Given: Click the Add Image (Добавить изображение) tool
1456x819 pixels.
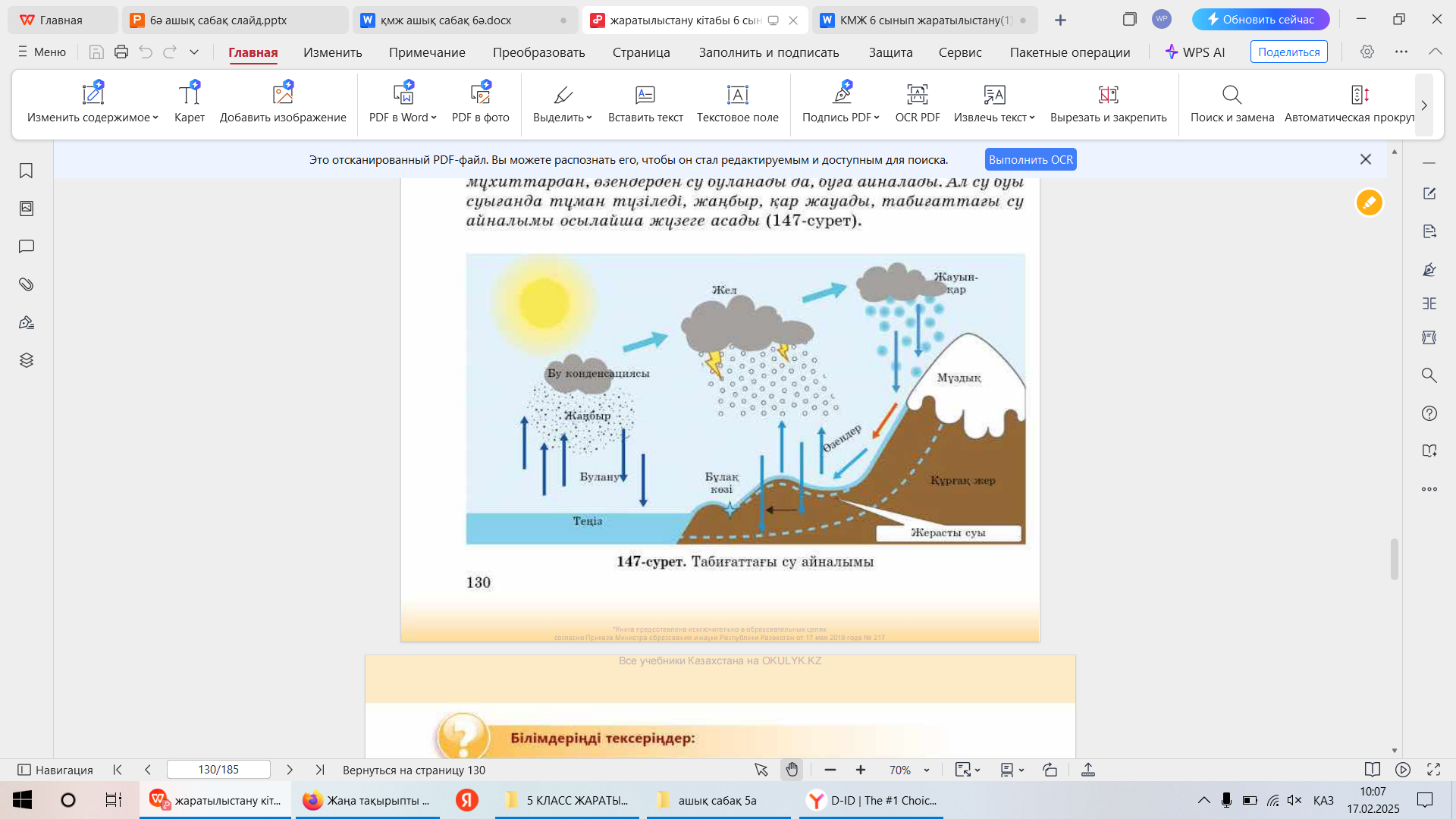Looking at the screenshot, I should pos(282,95).
